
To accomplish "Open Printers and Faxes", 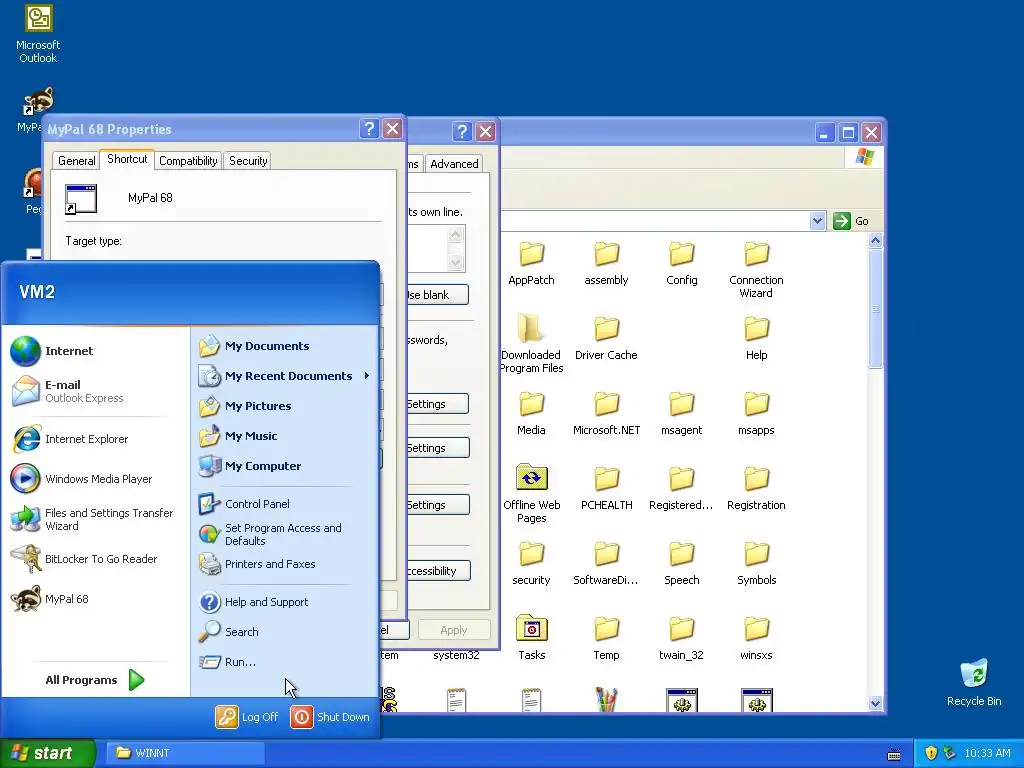I will click(257, 564).
